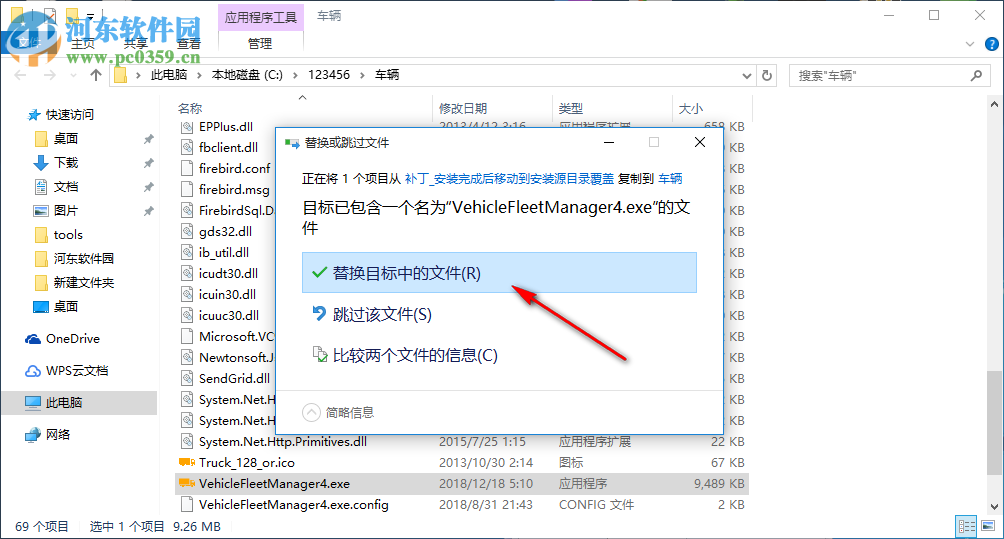Select icuuc30.dll file
The height and width of the screenshot is (539, 1004).
pos(229,316)
